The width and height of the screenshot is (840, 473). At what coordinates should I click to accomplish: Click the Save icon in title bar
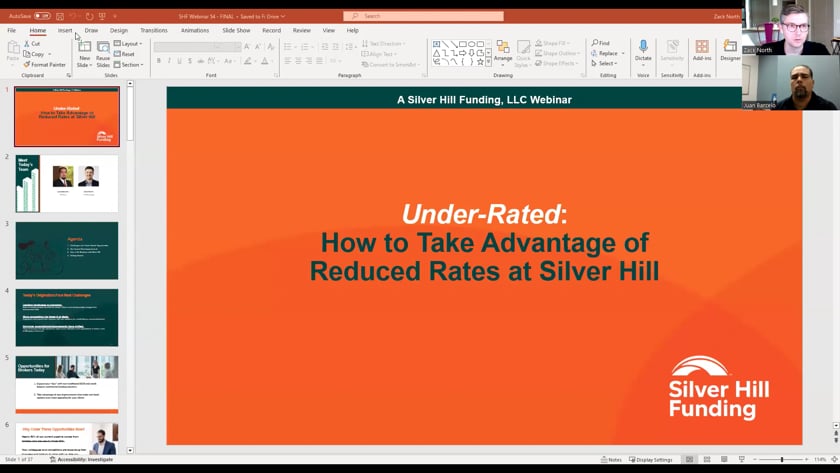tap(60, 16)
